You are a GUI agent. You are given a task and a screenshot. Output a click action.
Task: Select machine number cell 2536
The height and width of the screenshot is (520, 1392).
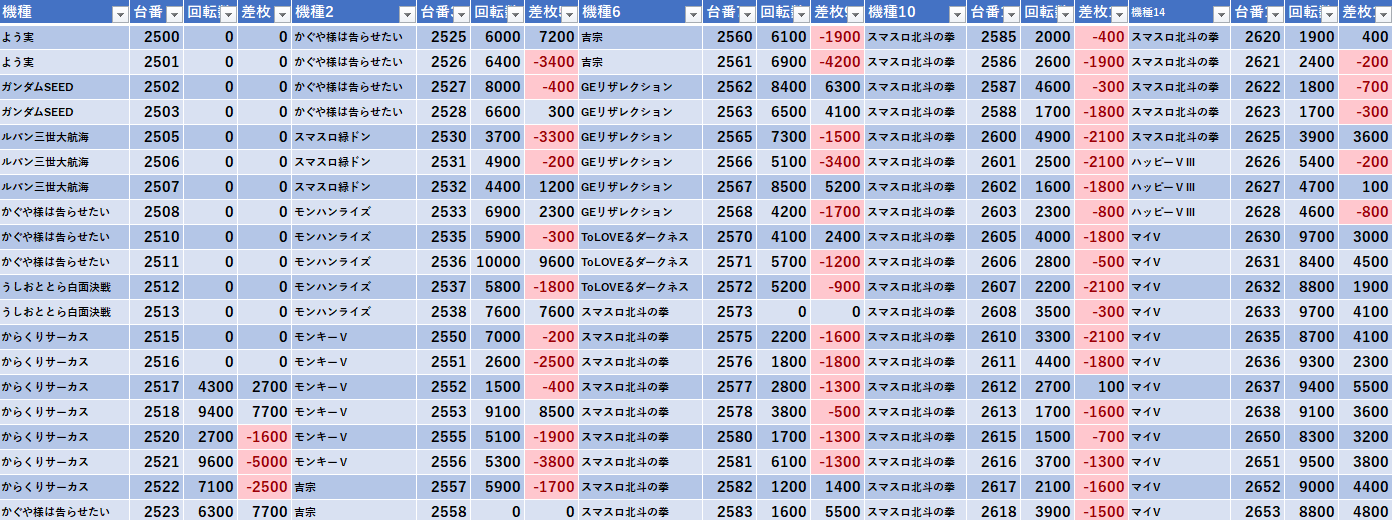coord(444,262)
